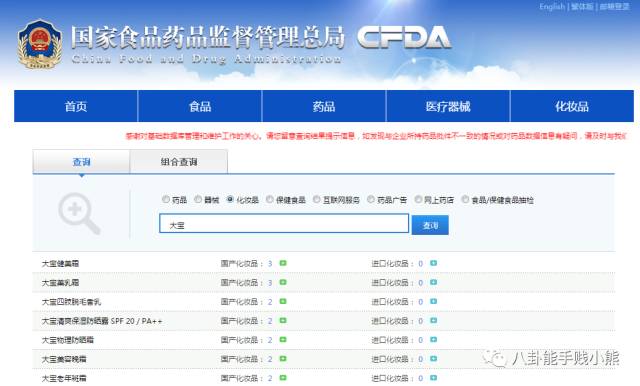
Task: Expand green plus icon in 大宝健美霜 row
Action: [283, 263]
